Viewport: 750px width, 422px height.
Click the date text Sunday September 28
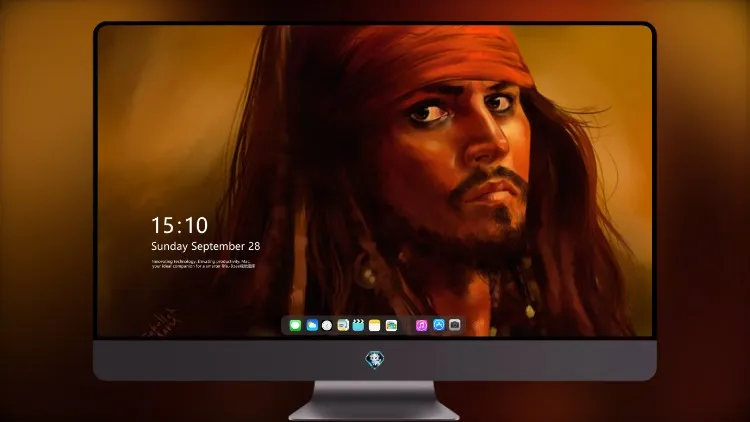click(x=206, y=246)
